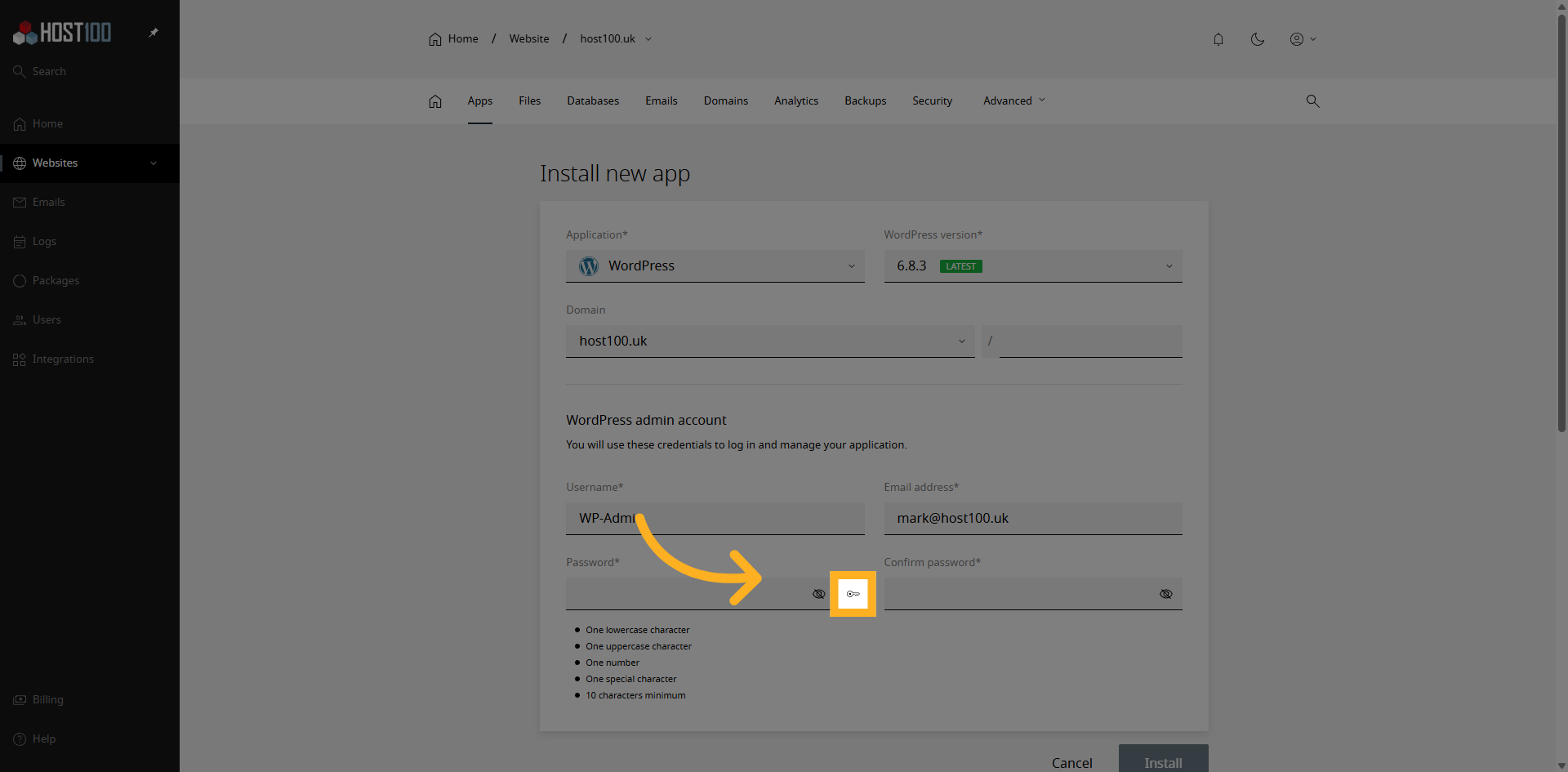Click the Email address field
1568x772 pixels.
click(x=1033, y=518)
